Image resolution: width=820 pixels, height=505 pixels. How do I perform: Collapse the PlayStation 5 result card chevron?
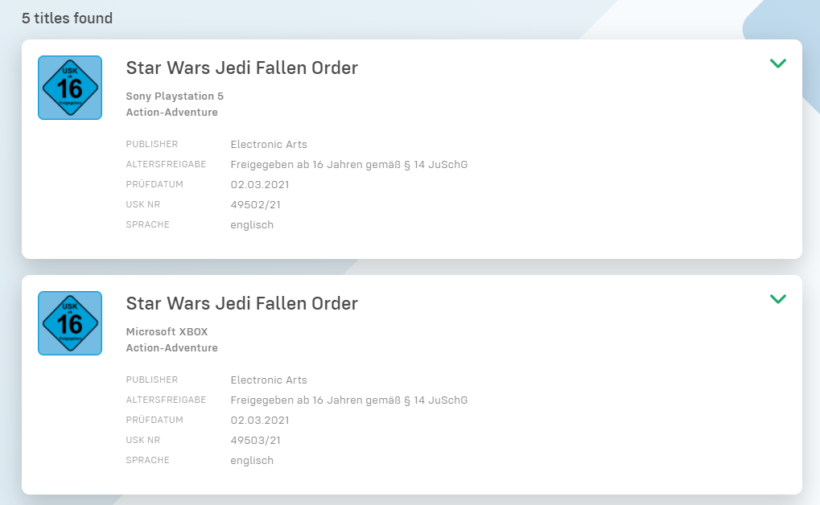(778, 63)
